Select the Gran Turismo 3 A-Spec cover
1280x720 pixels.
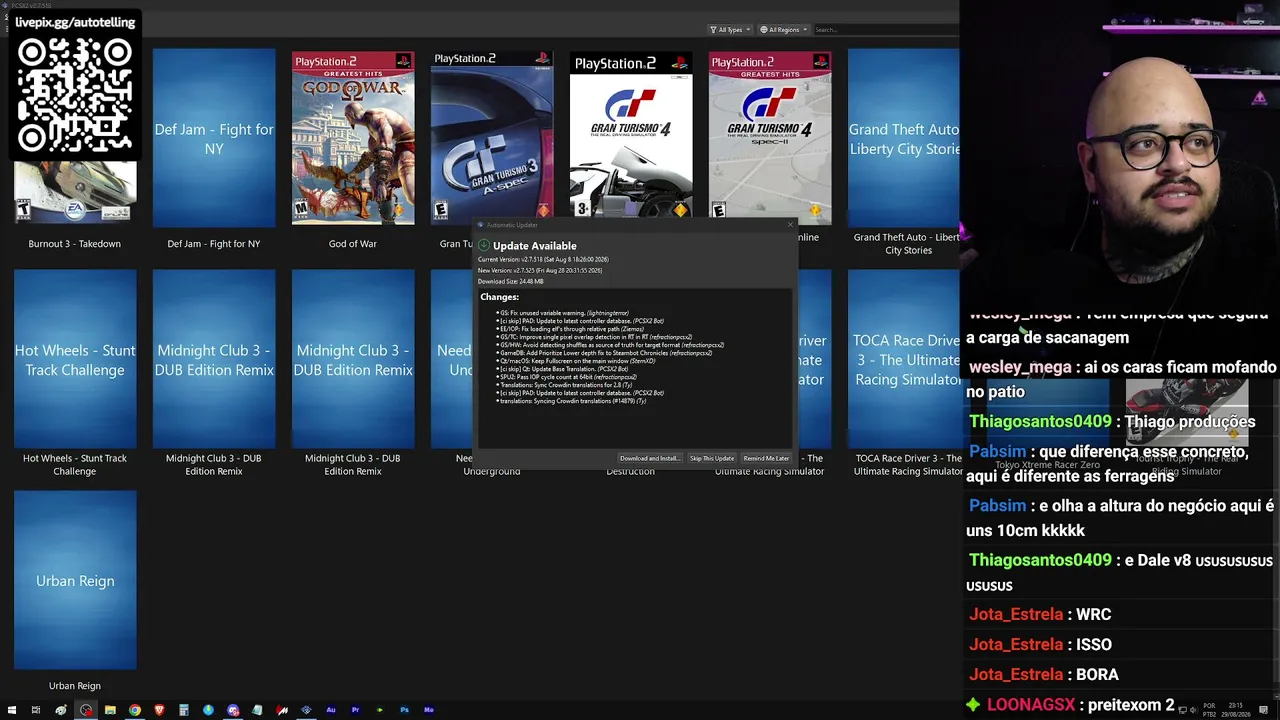click(491, 136)
